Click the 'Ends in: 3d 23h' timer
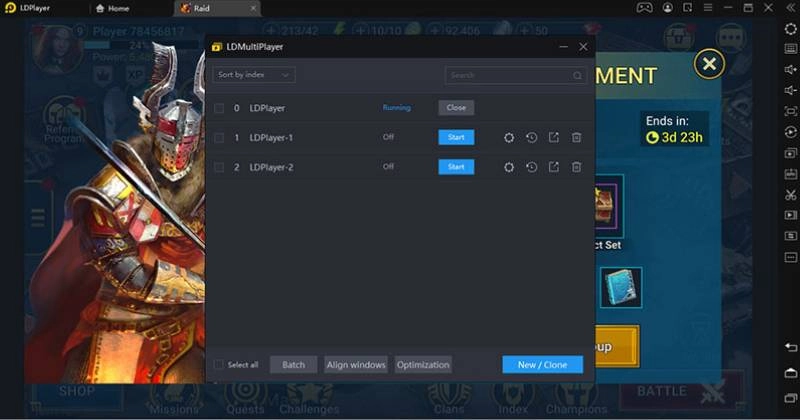This screenshot has height=420, width=800. [674, 129]
